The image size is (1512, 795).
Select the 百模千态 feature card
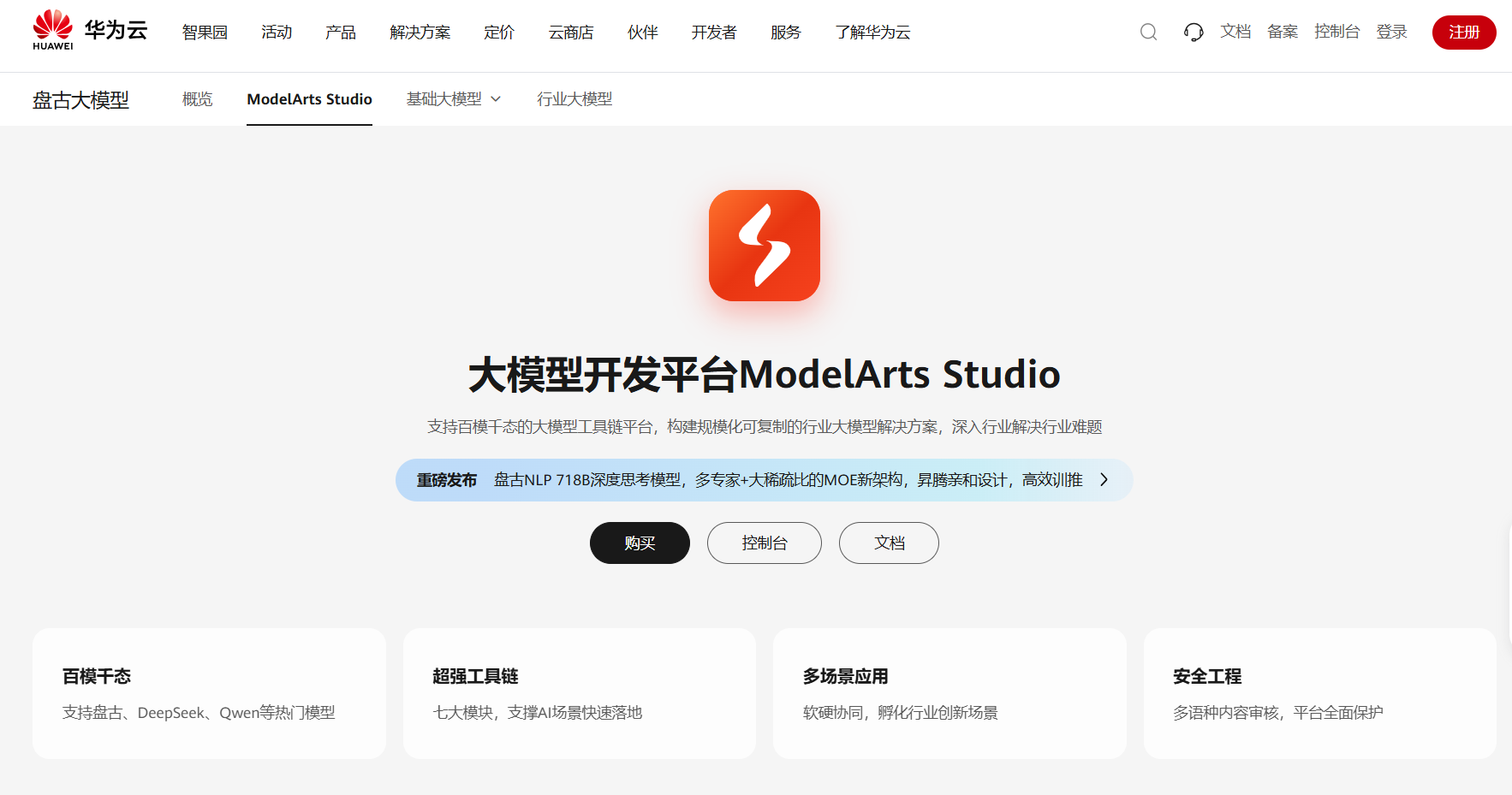point(209,694)
